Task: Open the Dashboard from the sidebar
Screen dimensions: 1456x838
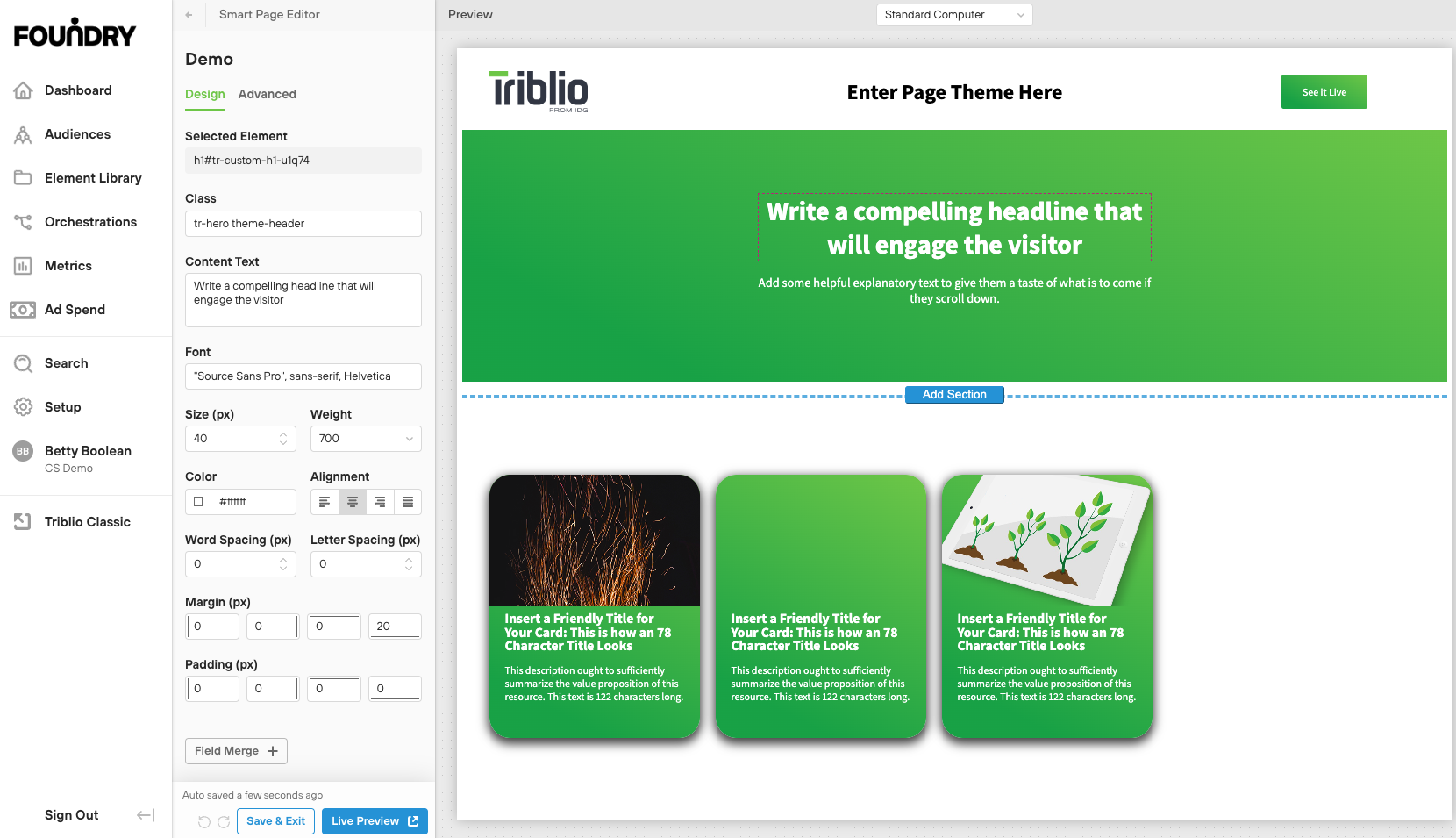Action: [x=78, y=90]
